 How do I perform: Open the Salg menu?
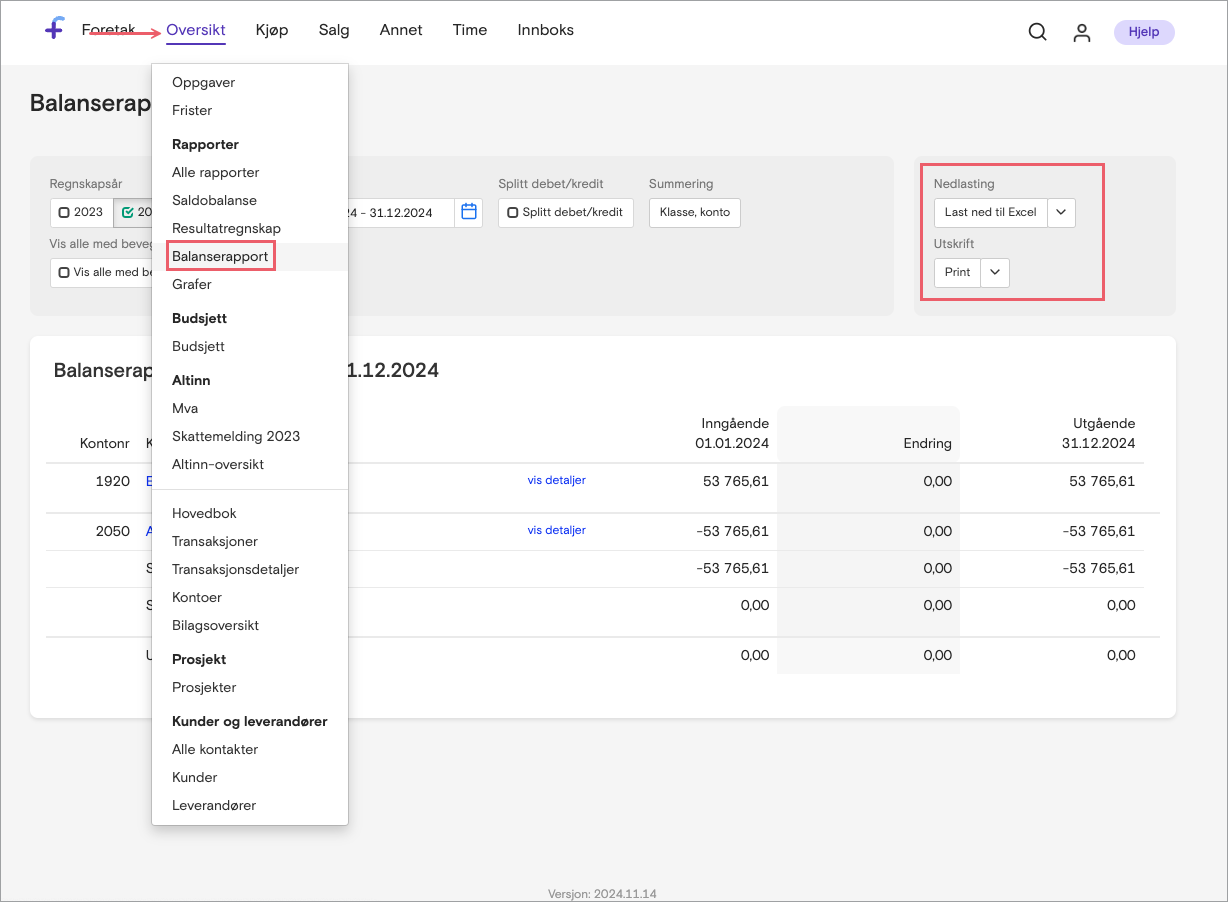point(334,30)
